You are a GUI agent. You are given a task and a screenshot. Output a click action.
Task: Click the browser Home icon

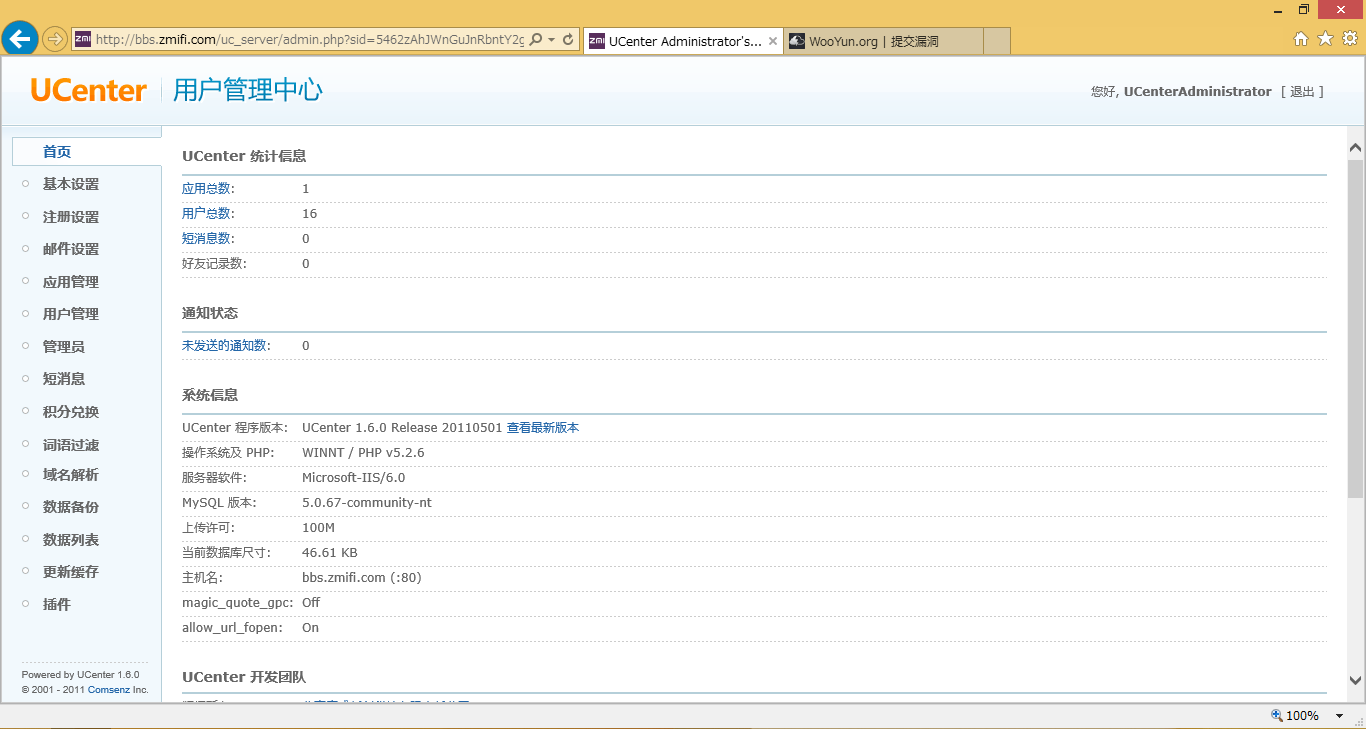pyautogui.click(x=1301, y=39)
